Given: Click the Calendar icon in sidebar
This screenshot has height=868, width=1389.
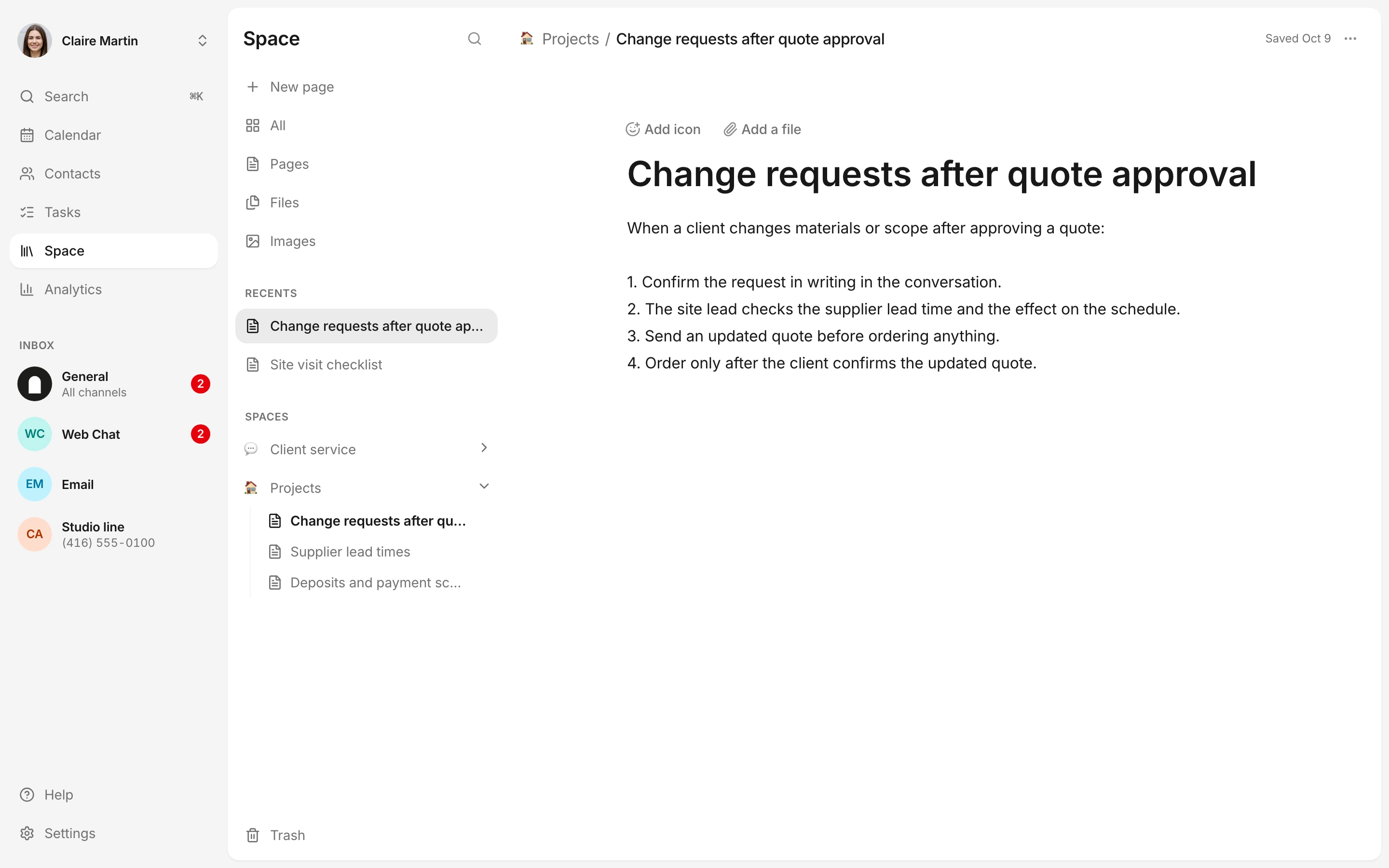Looking at the screenshot, I should [x=27, y=135].
